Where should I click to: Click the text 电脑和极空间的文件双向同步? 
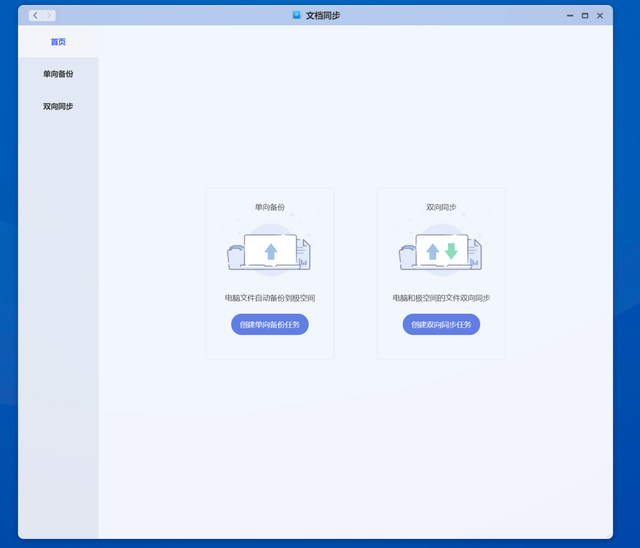pyautogui.click(x=441, y=298)
